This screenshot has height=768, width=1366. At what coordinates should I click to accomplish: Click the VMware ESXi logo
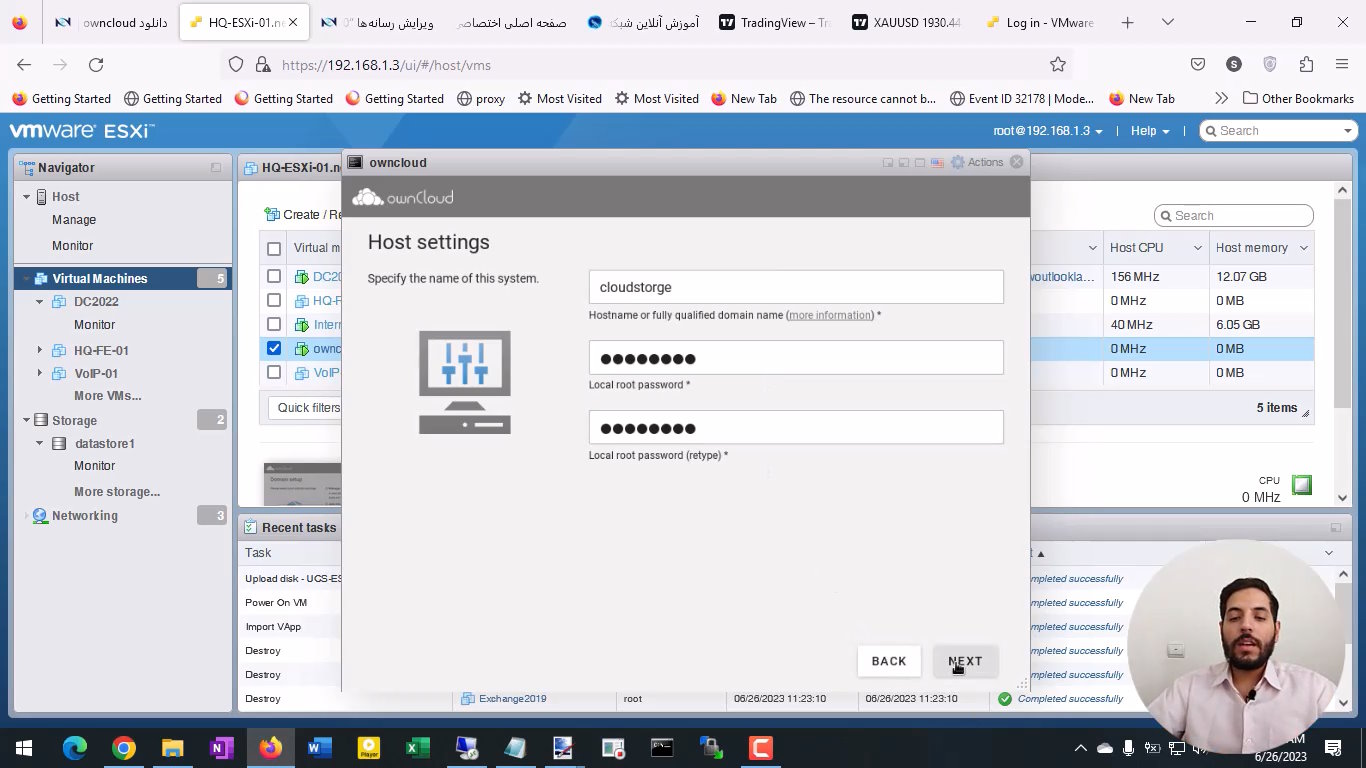(x=81, y=131)
